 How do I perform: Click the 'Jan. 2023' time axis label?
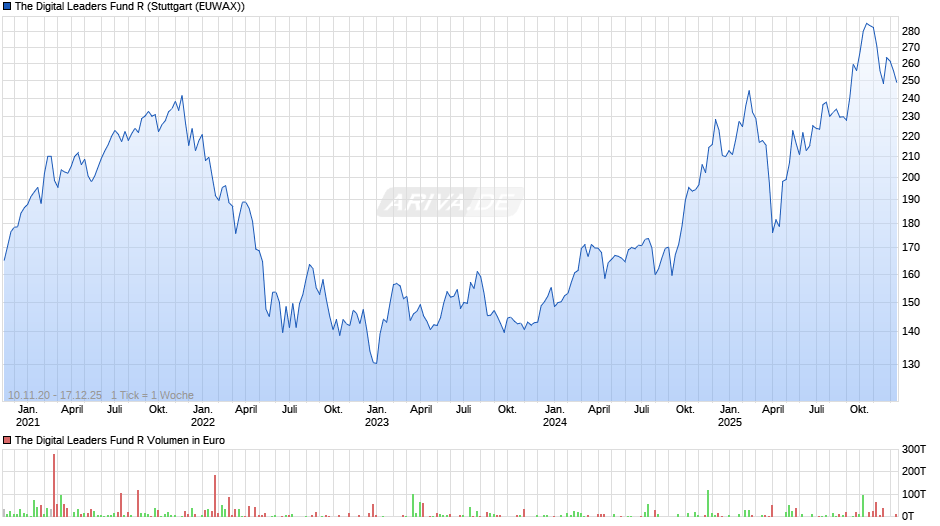376,416
